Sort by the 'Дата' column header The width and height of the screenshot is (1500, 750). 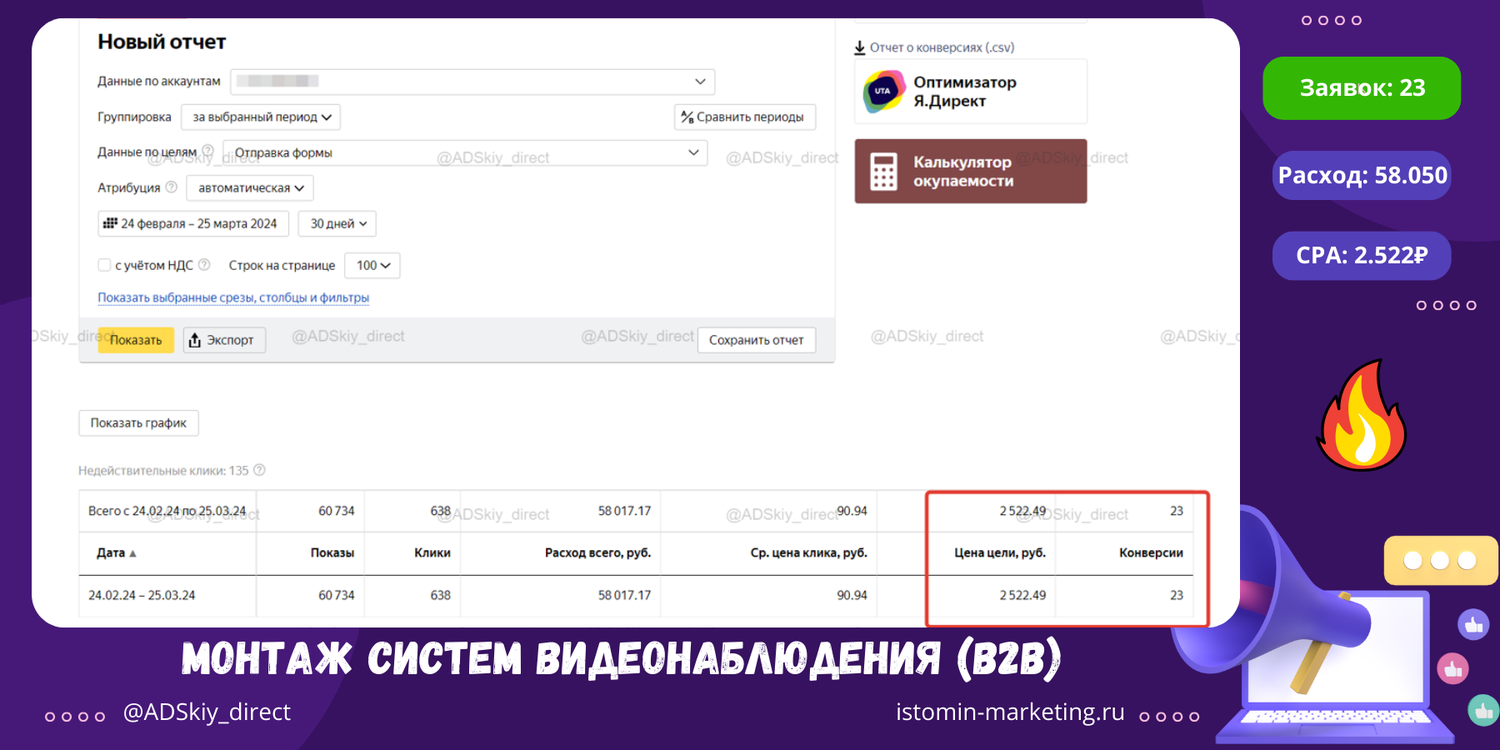tap(112, 553)
